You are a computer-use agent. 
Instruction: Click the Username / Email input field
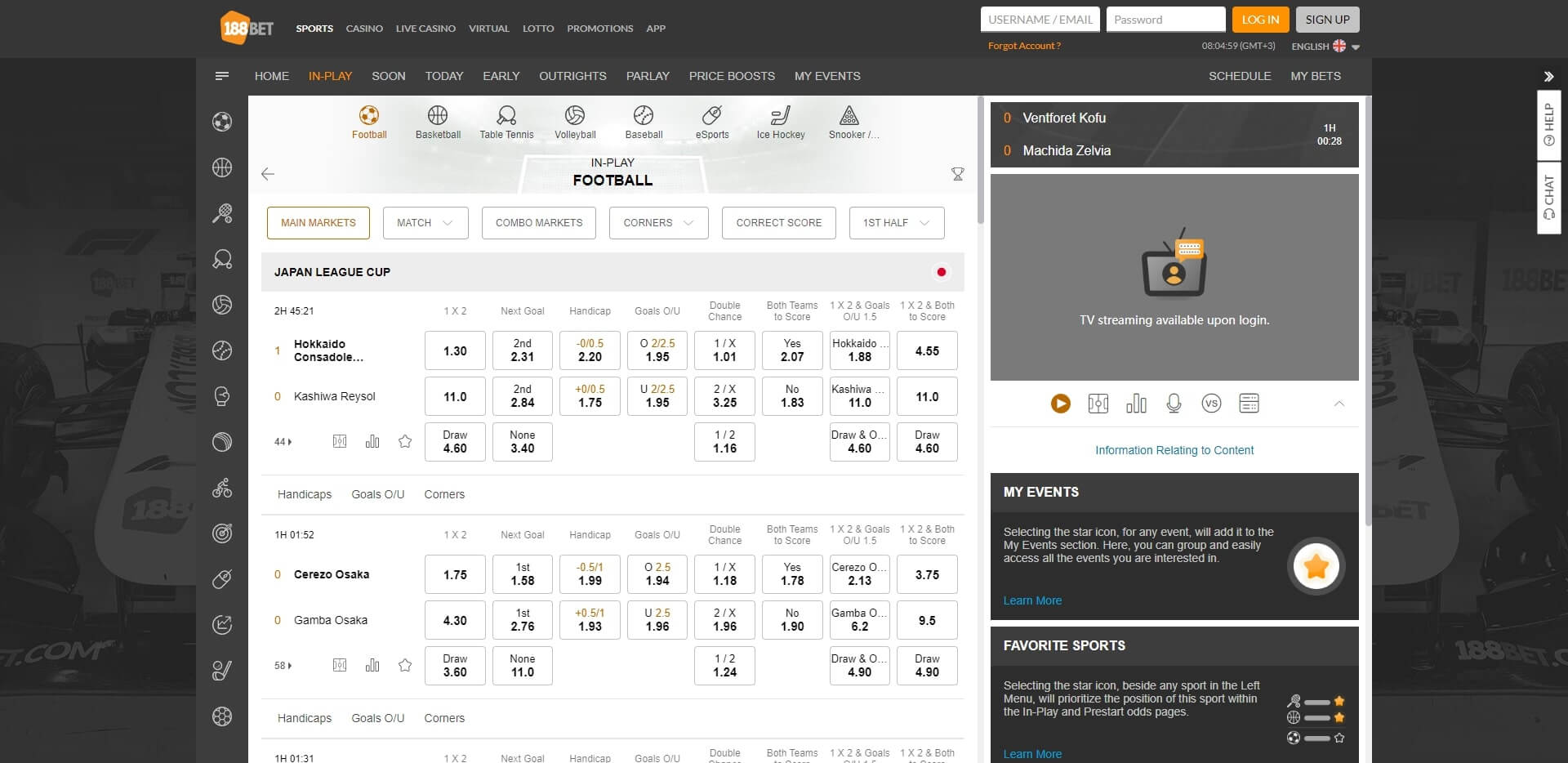[x=1040, y=20]
